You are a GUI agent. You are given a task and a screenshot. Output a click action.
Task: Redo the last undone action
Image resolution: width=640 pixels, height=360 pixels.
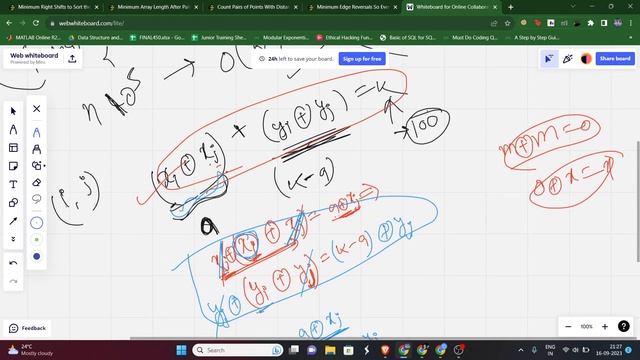13,281
